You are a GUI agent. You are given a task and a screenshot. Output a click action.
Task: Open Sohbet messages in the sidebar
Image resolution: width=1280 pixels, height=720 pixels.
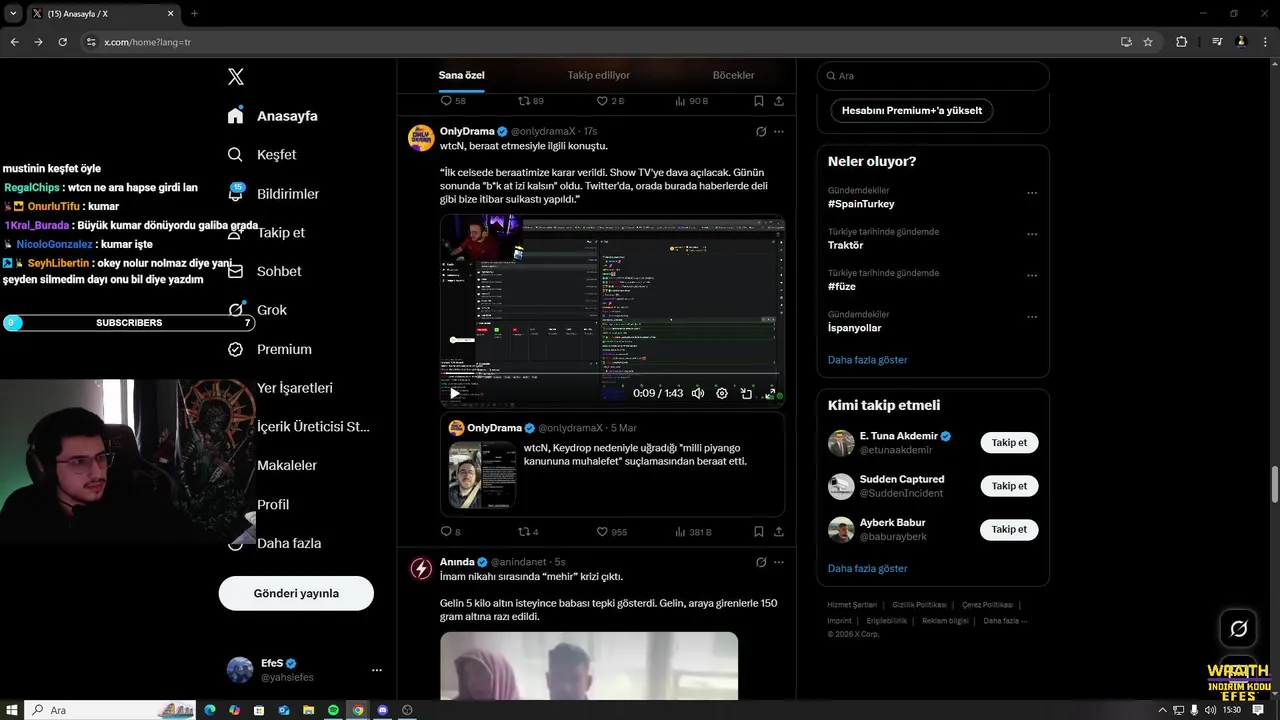pos(264,271)
